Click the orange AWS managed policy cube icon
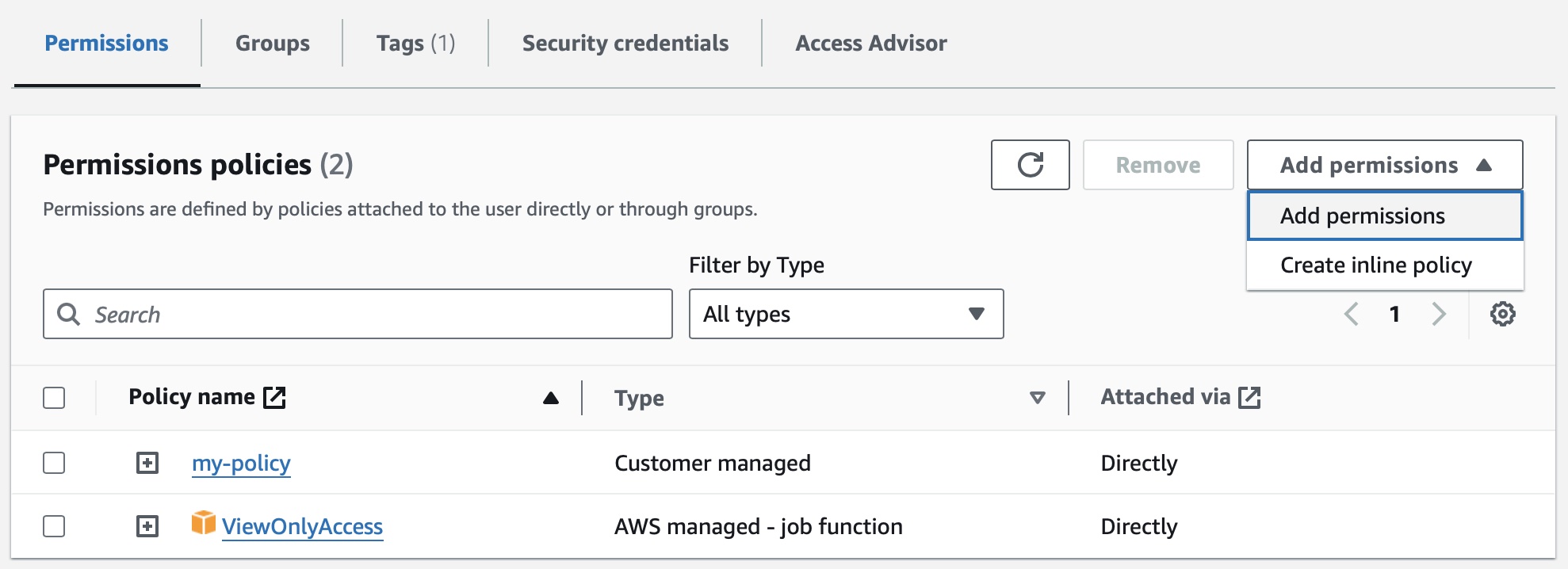The width and height of the screenshot is (1568, 569). click(204, 523)
